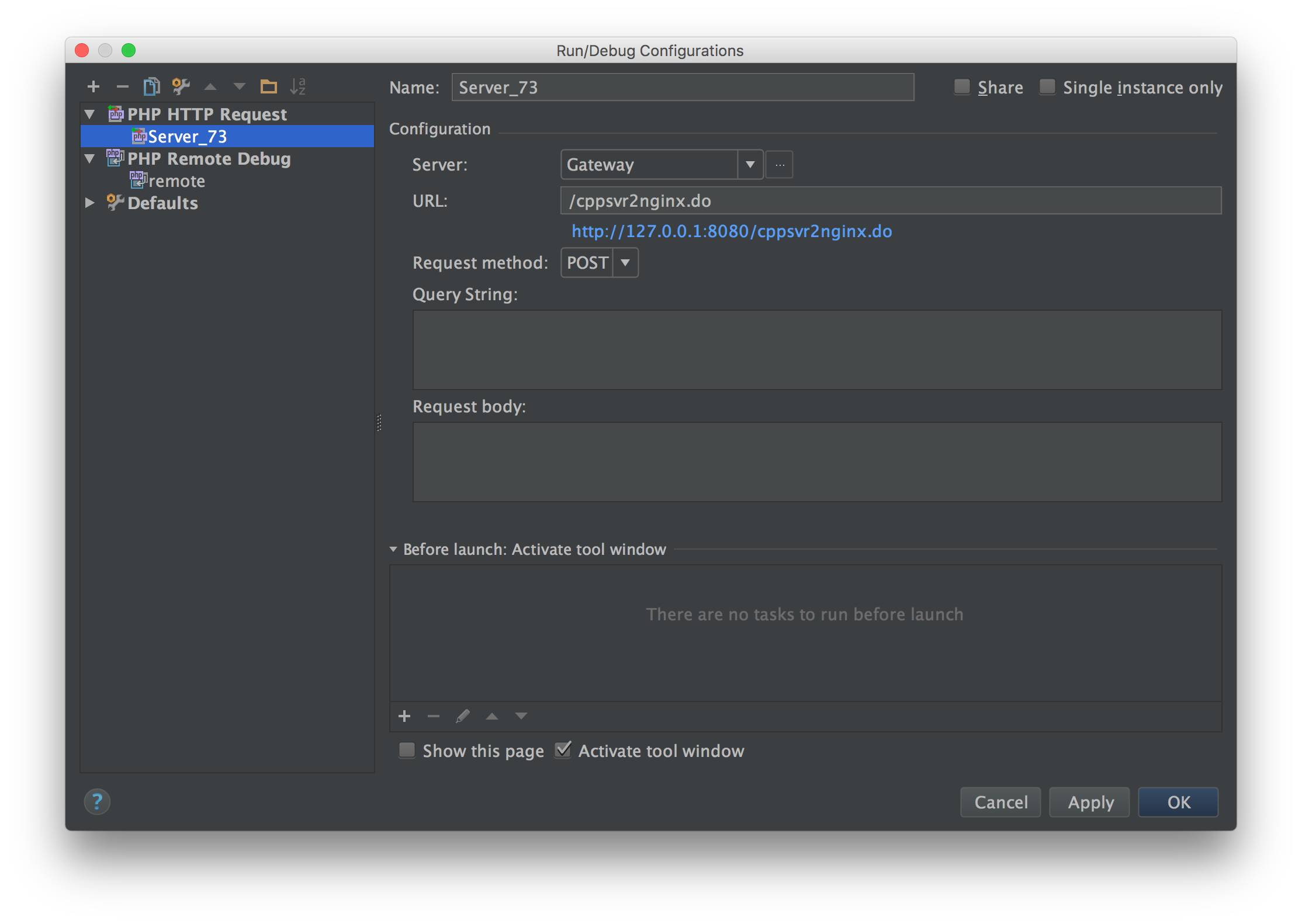Remove selected configuration with minus icon
The height and width of the screenshot is (924, 1302).
click(x=122, y=87)
